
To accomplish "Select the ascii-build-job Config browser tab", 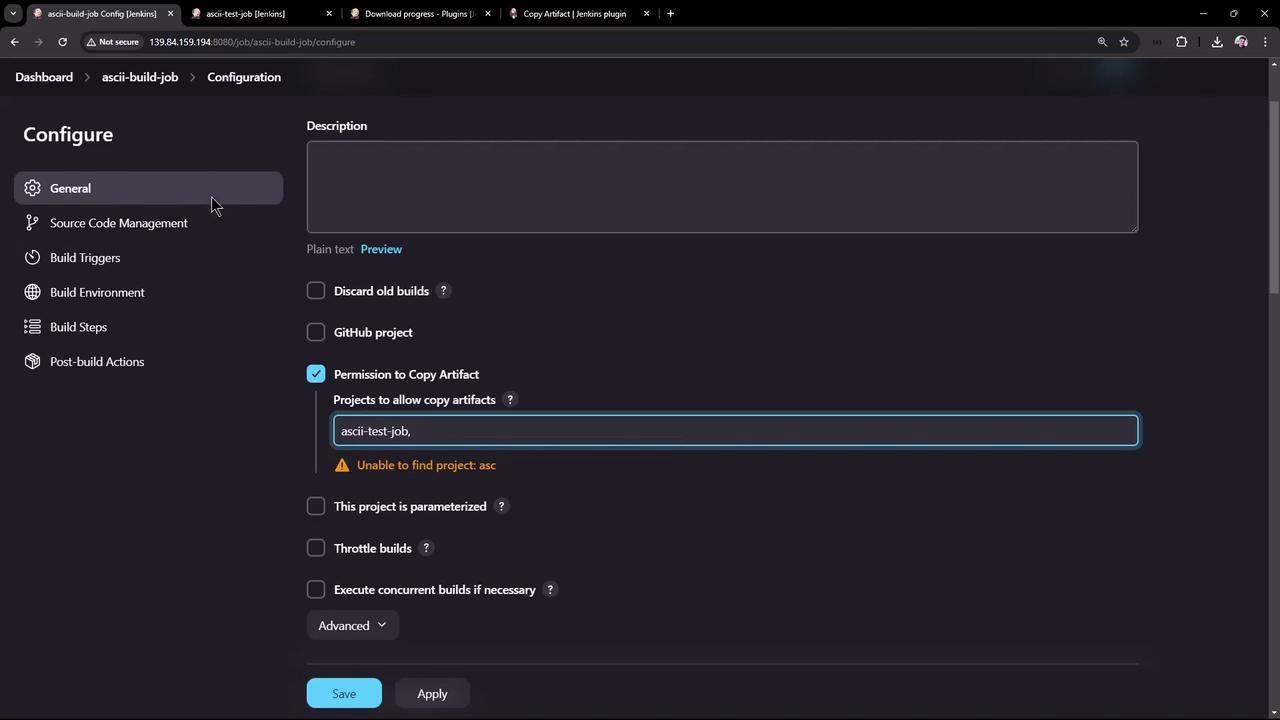I will point(102,14).
